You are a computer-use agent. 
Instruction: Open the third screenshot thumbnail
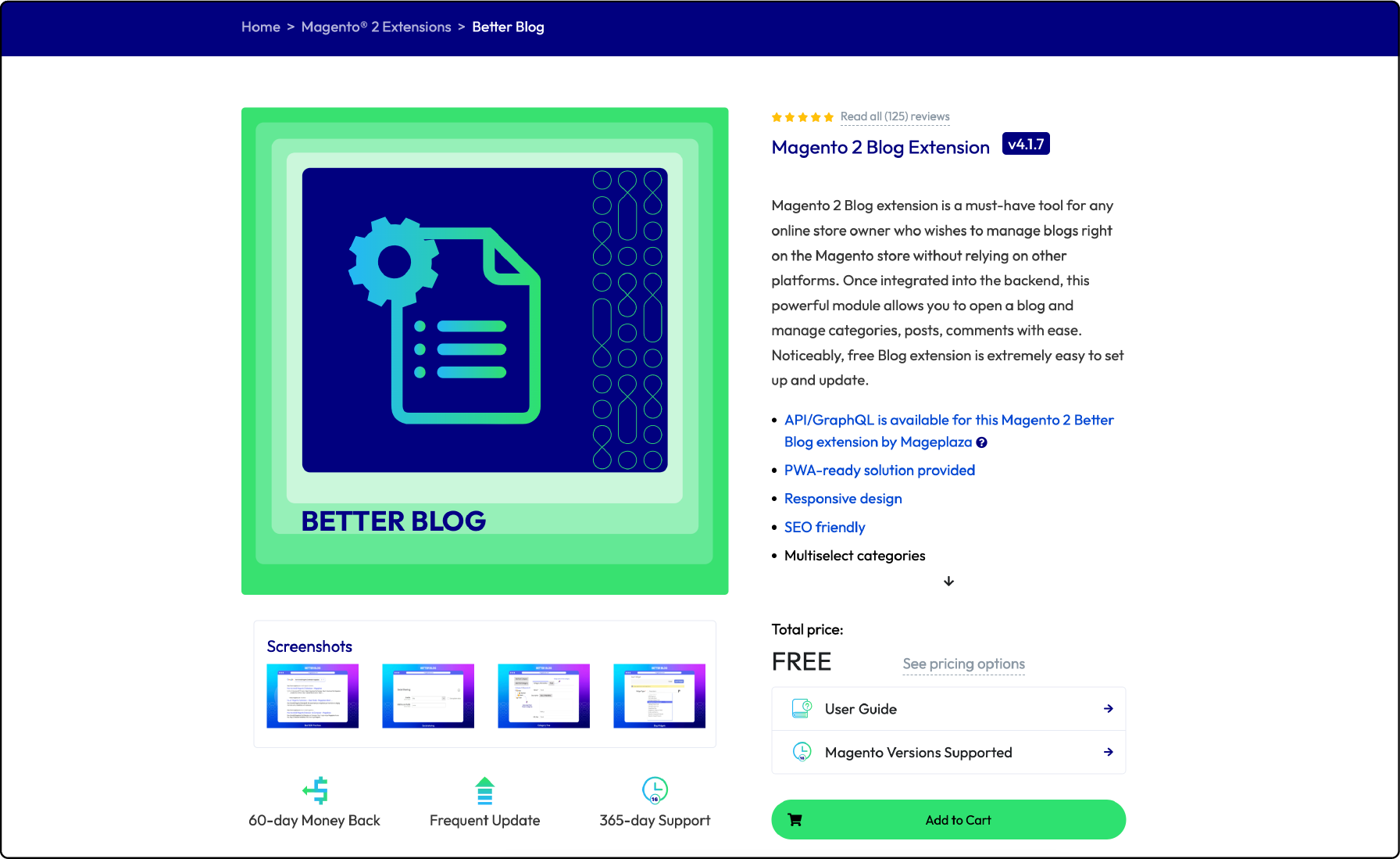544,696
